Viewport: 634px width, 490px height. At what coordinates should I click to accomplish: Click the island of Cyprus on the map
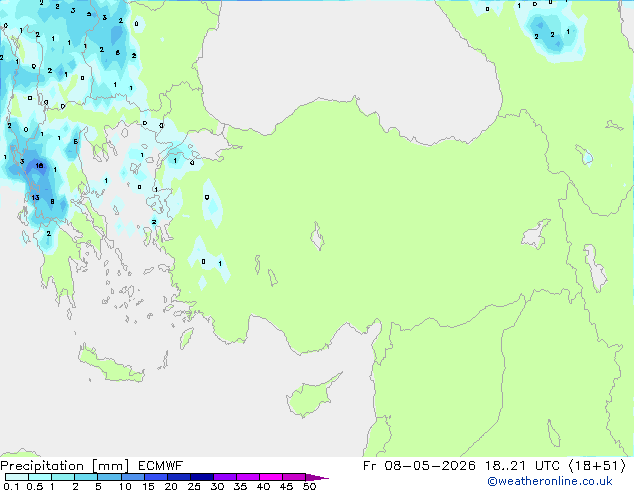coord(311,396)
